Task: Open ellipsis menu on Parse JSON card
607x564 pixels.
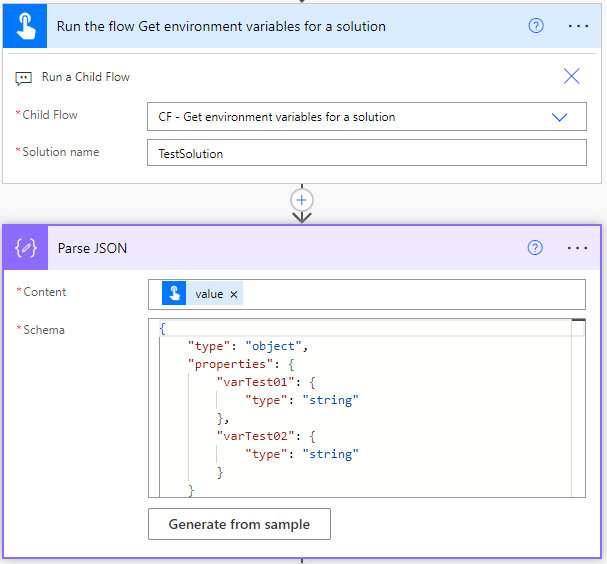Action: click(x=578, y=248)
